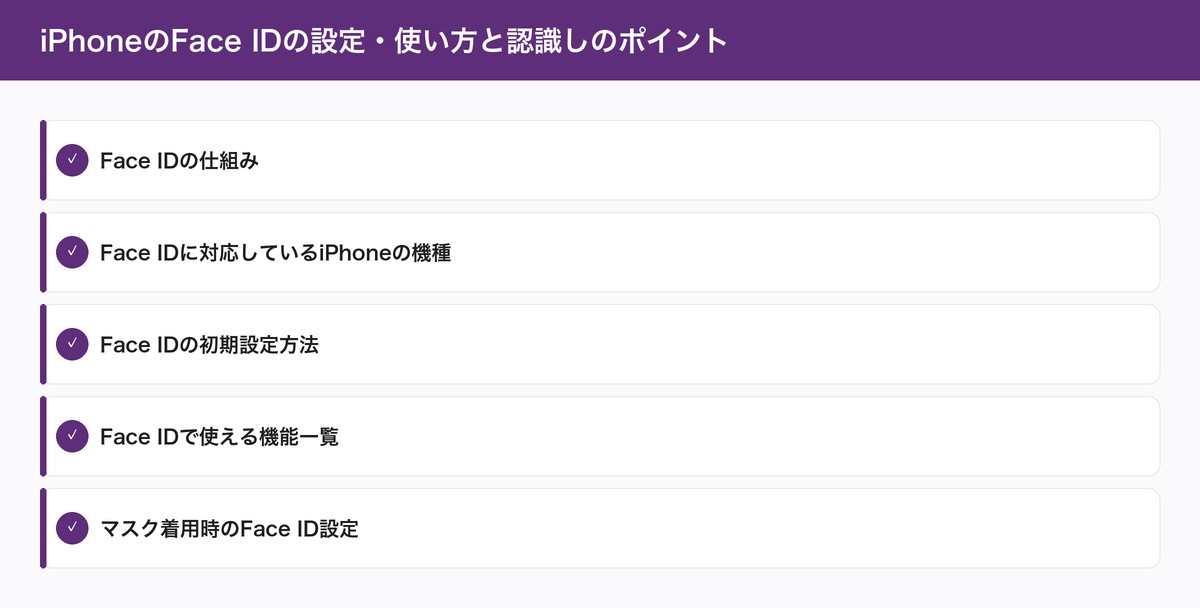Click the checkmark icon beside Face IDで使える機能一覧
This screenshot has width=1200, height=608.
[72, 436]
